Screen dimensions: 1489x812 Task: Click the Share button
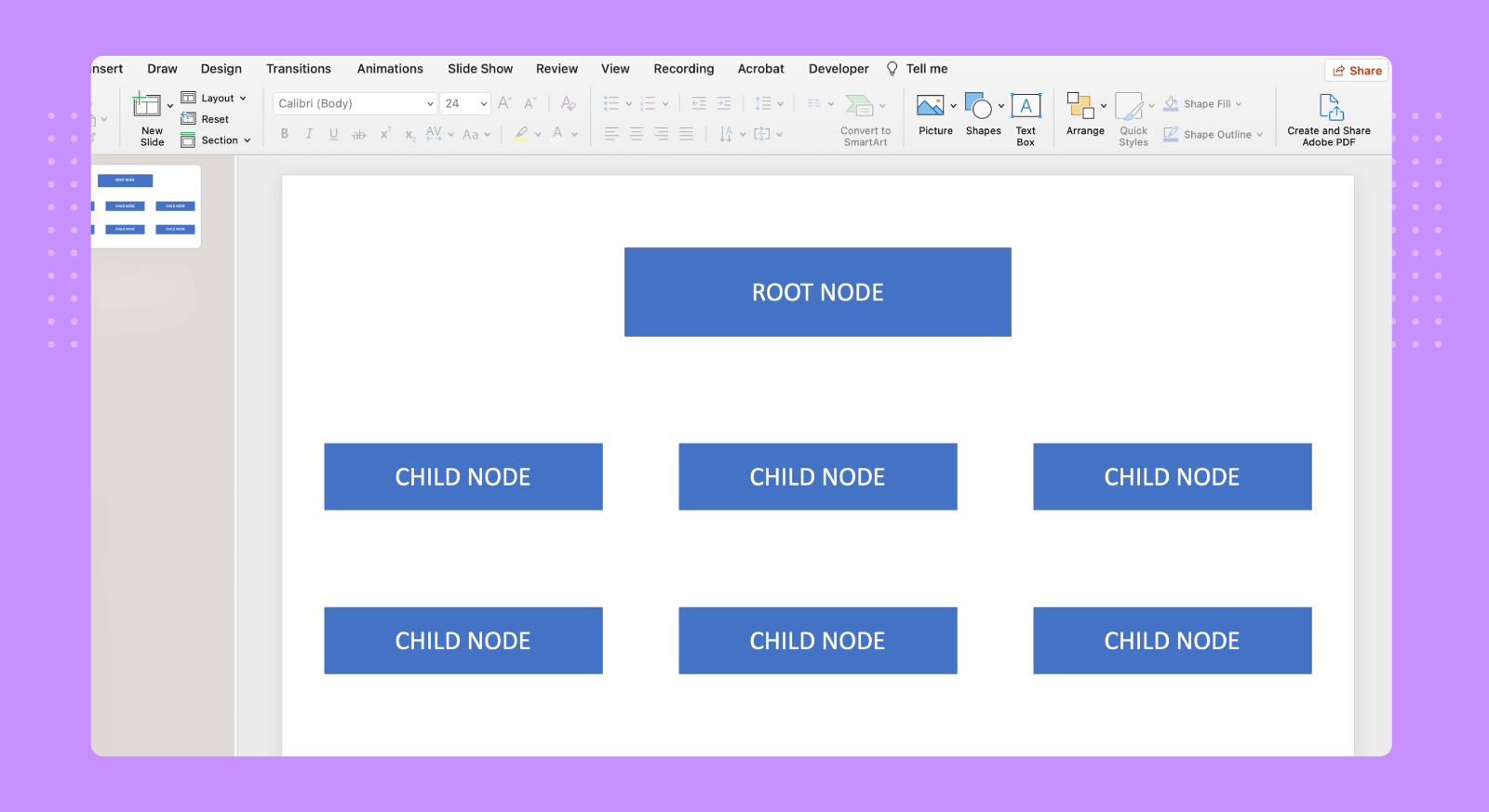coord(1357,71)
